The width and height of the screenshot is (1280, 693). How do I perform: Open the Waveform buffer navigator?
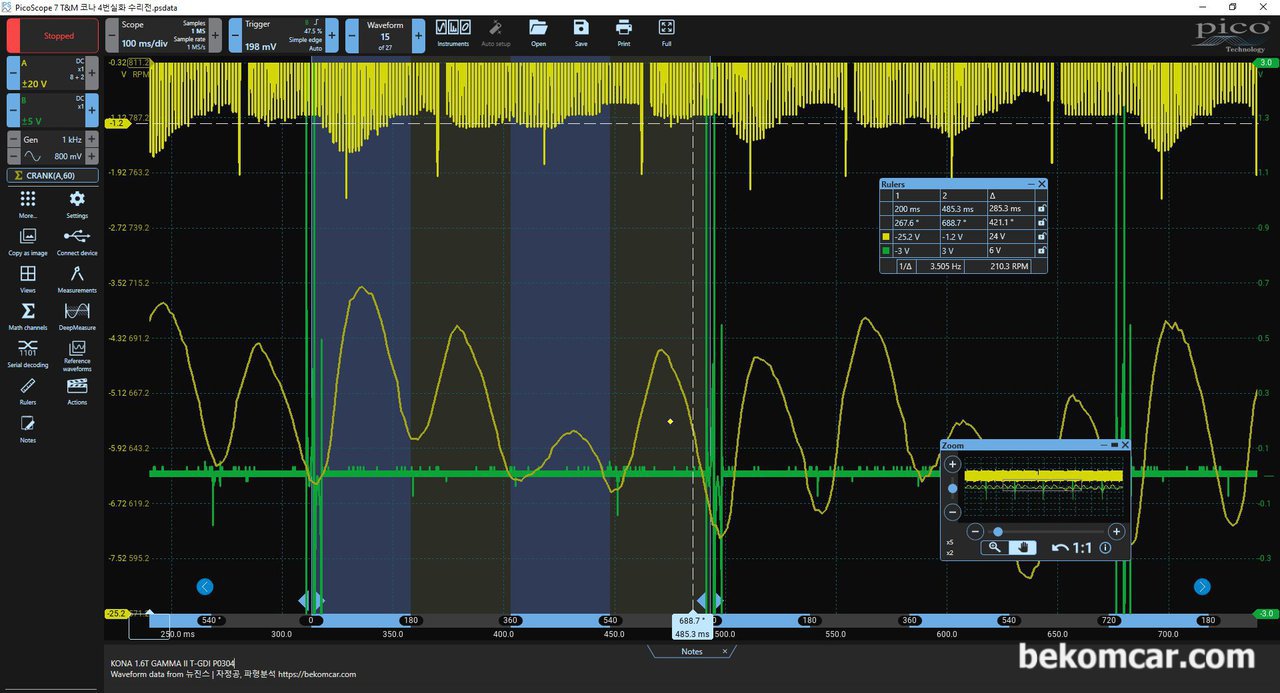[385, 35]
